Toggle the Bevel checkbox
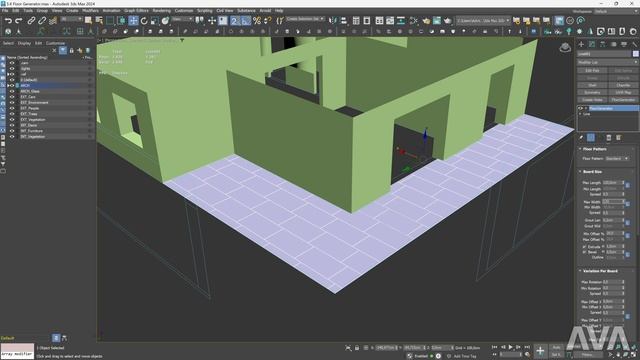Viewport: 640px width, 360px height. 584,252
